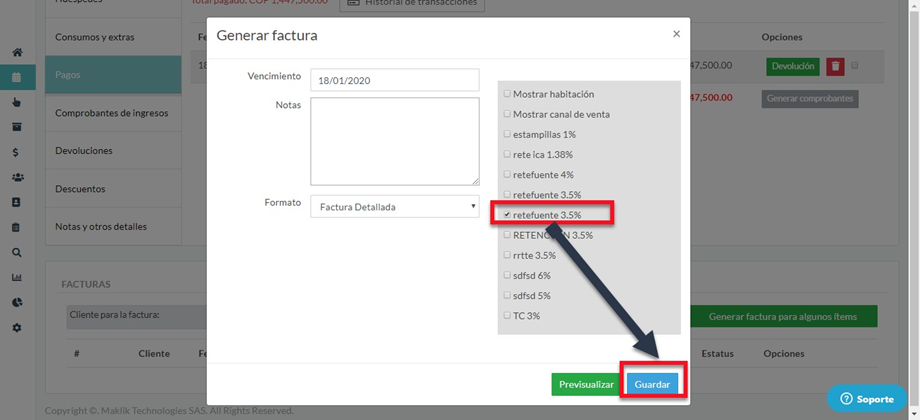Viewport: 920px width, 420px height.
Task: Open the Comprobantes de ingresos tab
Action: coord(111,113)
